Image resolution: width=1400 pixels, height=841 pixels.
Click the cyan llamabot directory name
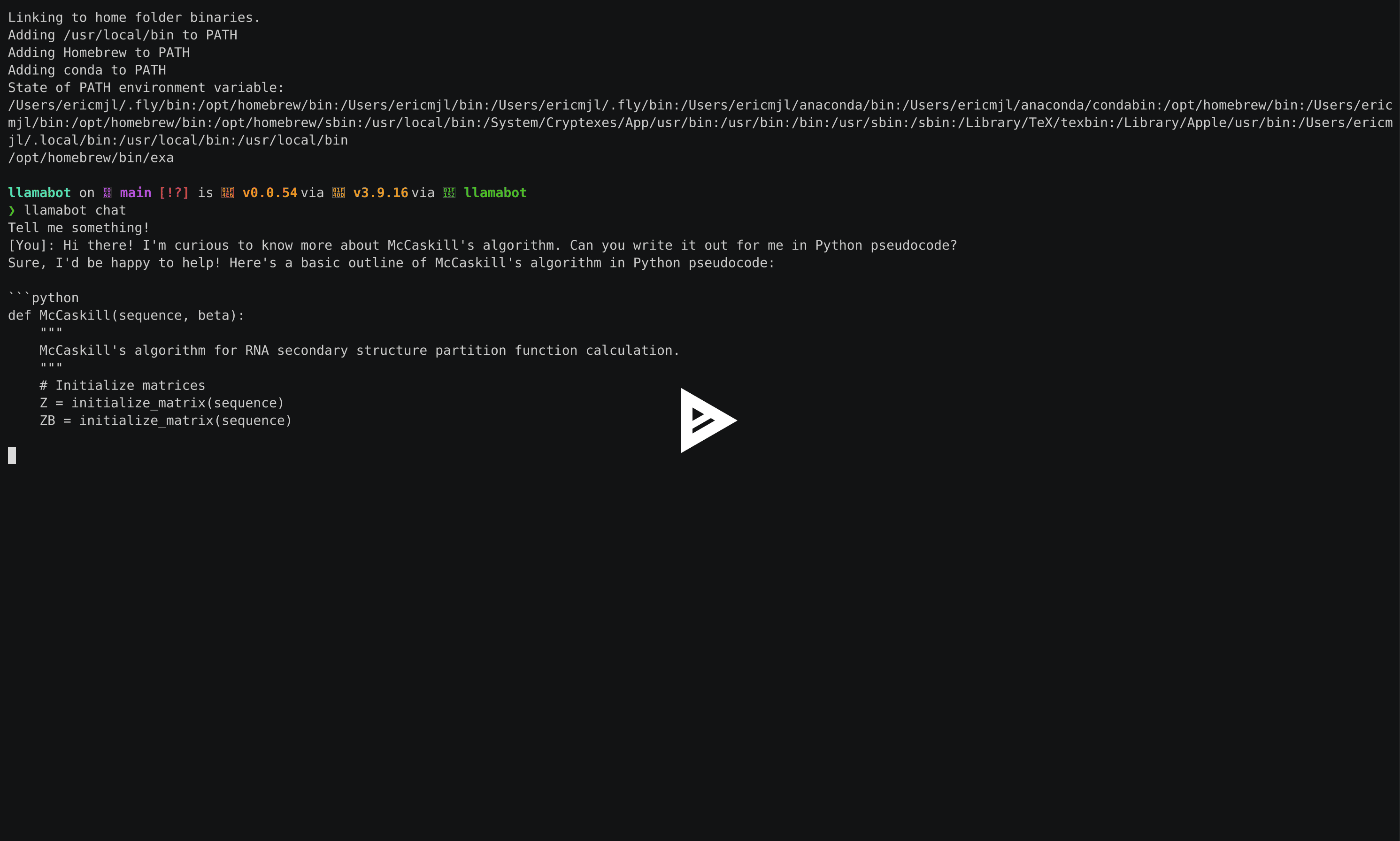pos(39,193)
